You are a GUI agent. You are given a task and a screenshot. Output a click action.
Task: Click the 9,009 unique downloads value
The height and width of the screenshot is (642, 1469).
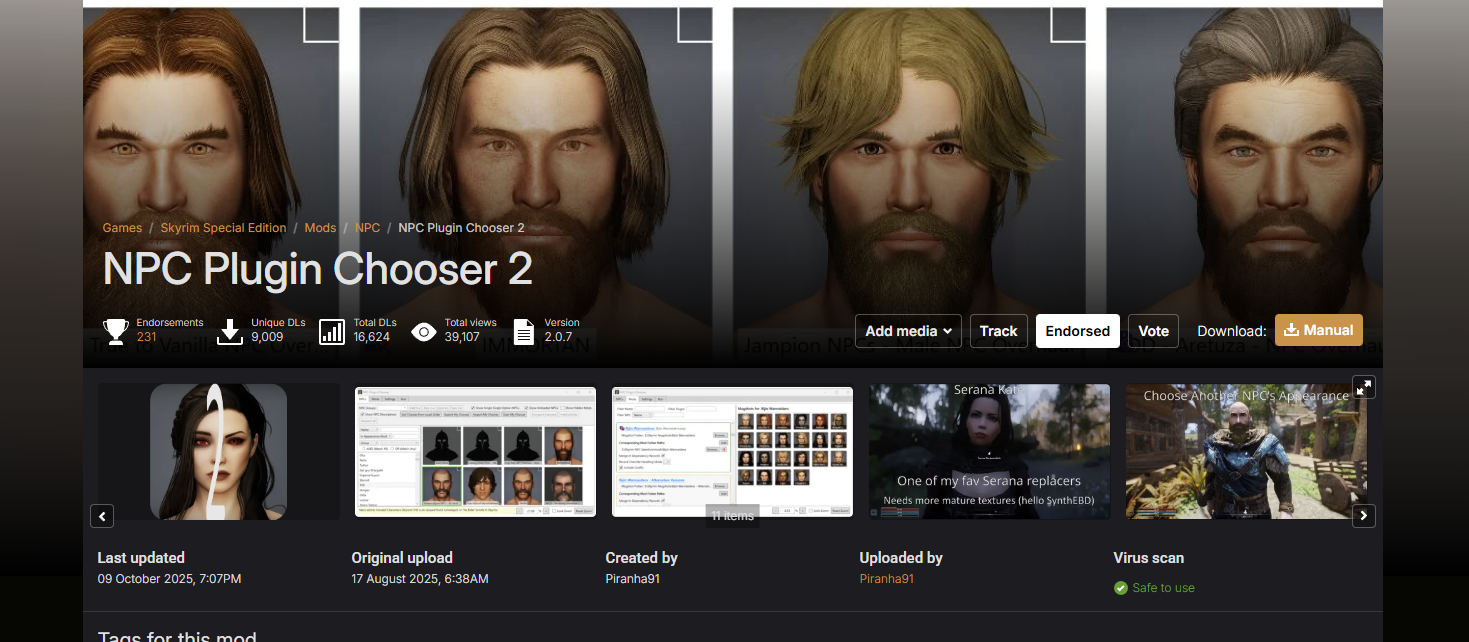[x=267, y=337]
